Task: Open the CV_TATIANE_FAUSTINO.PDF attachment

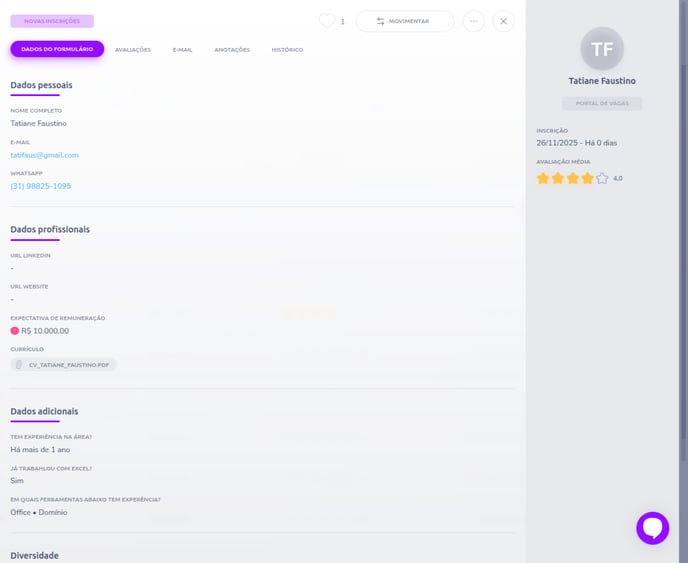Action: (x=68, y=365)
